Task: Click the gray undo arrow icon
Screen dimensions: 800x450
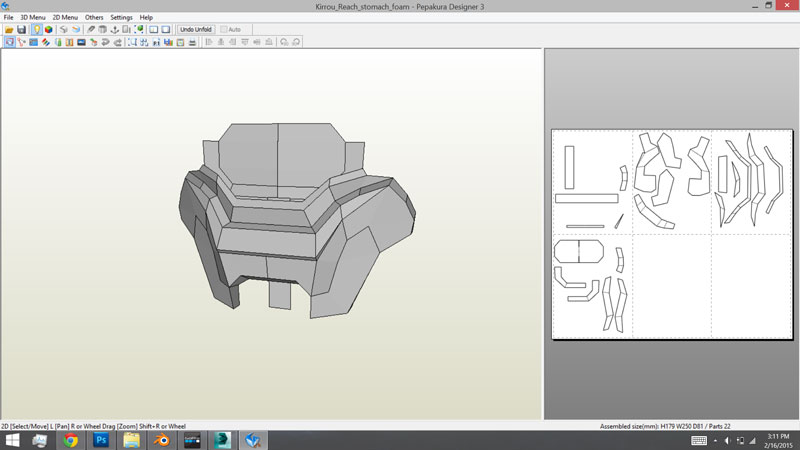Action: click(x=106, y=42)
